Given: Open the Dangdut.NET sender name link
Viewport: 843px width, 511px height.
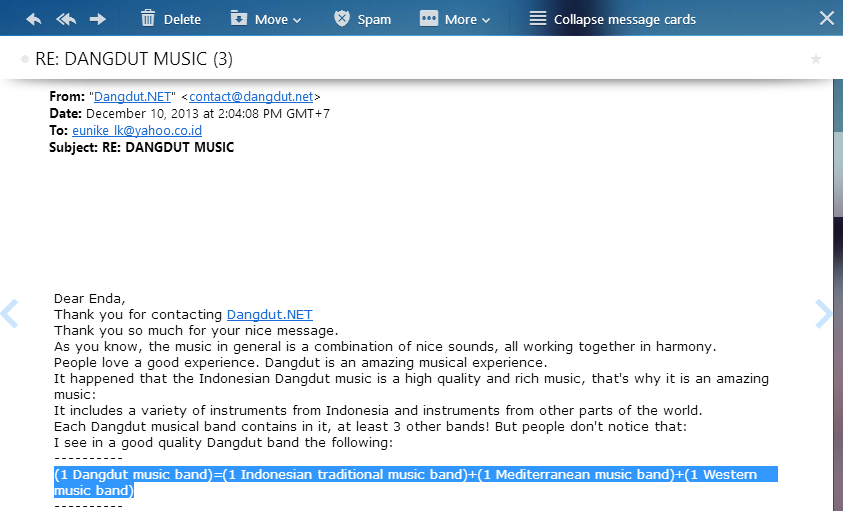Looking at the screenshot, I should tap(132, 97).
